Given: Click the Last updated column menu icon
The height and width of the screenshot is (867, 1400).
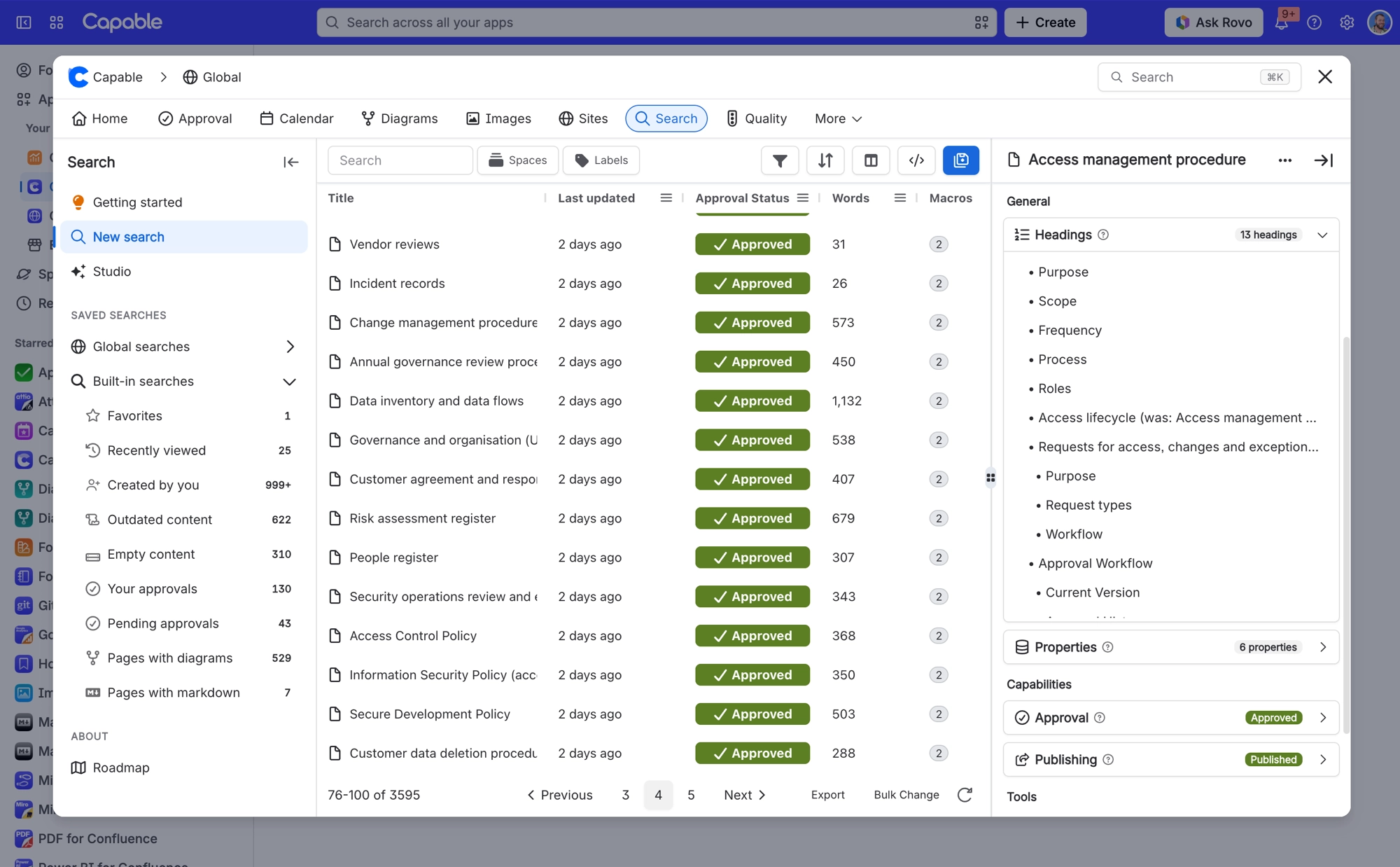Looking at the screenshot, I should coord(666,198).
